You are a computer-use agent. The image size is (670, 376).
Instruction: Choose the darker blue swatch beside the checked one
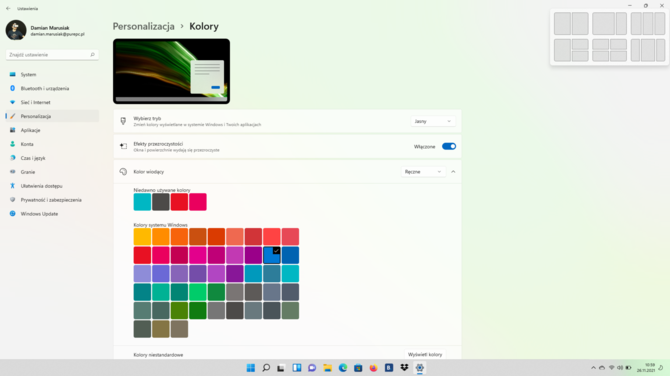coord(291,255)
